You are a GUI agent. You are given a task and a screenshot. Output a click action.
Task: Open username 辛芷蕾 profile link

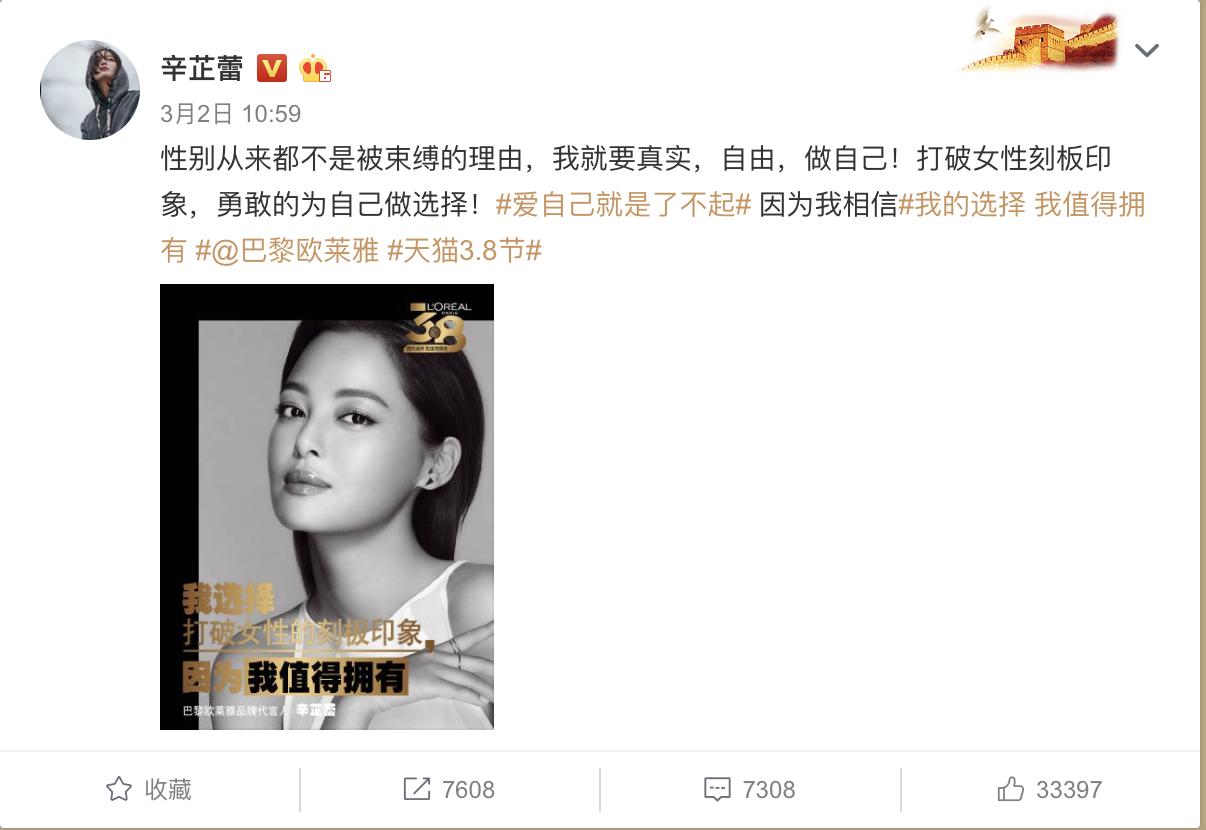pos(202,68)
